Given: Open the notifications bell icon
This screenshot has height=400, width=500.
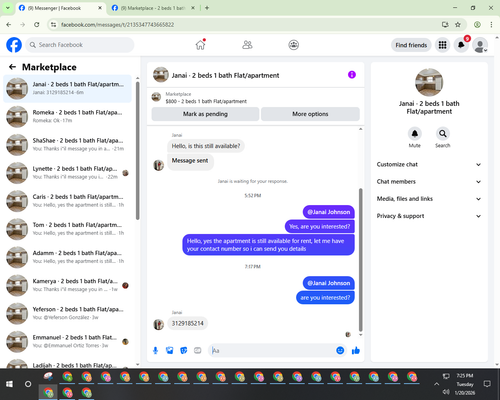Looking at the screenshot, I should [461, 45].
